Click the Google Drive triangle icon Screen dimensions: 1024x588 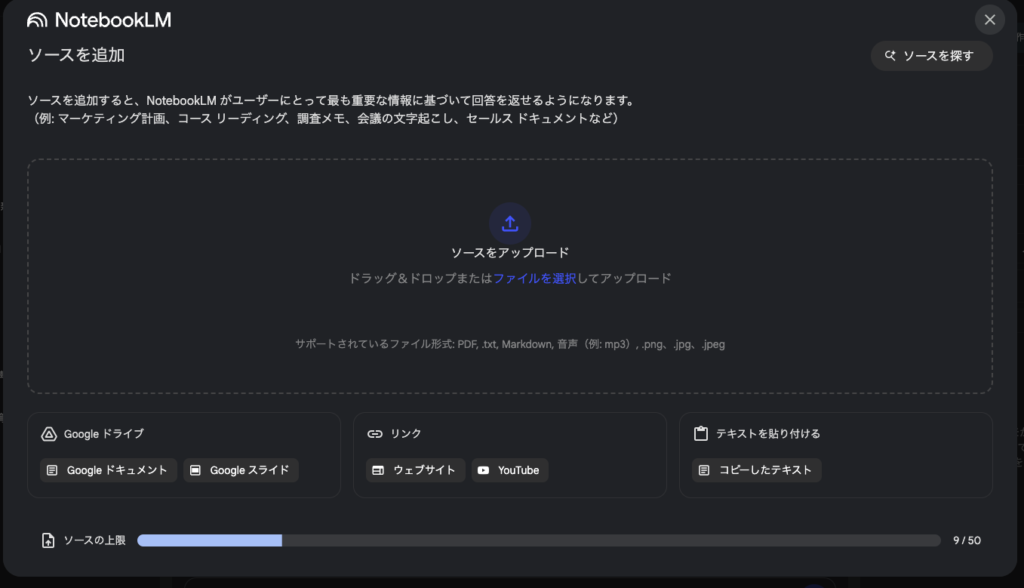click(x=49, y=434)
